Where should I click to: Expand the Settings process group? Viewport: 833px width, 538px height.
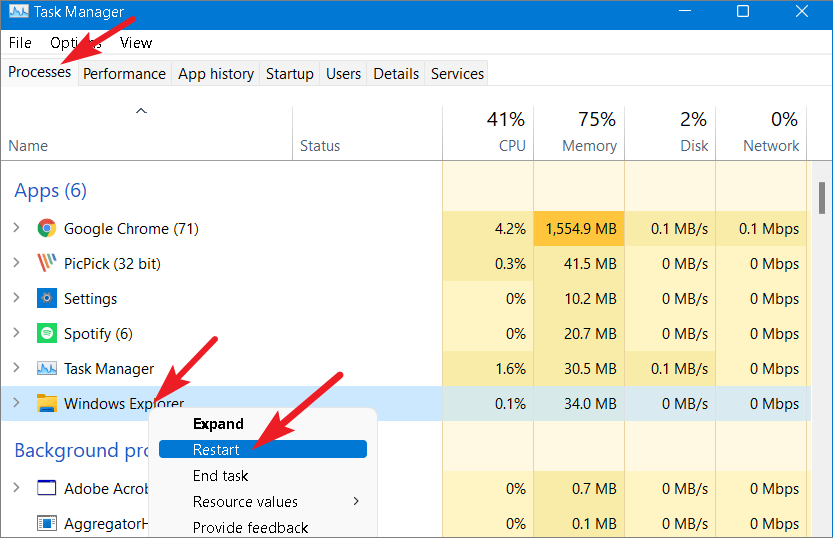coord(16,298)
